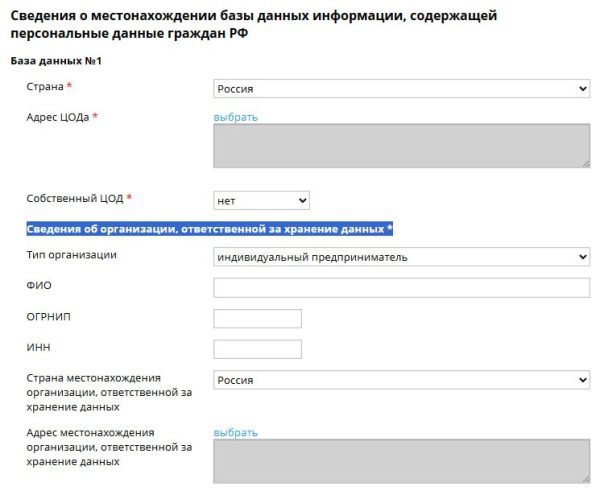Screen dimensions: 600x503
Task: Click the page title about местонахождении базы данных
Action: [254, 24]
